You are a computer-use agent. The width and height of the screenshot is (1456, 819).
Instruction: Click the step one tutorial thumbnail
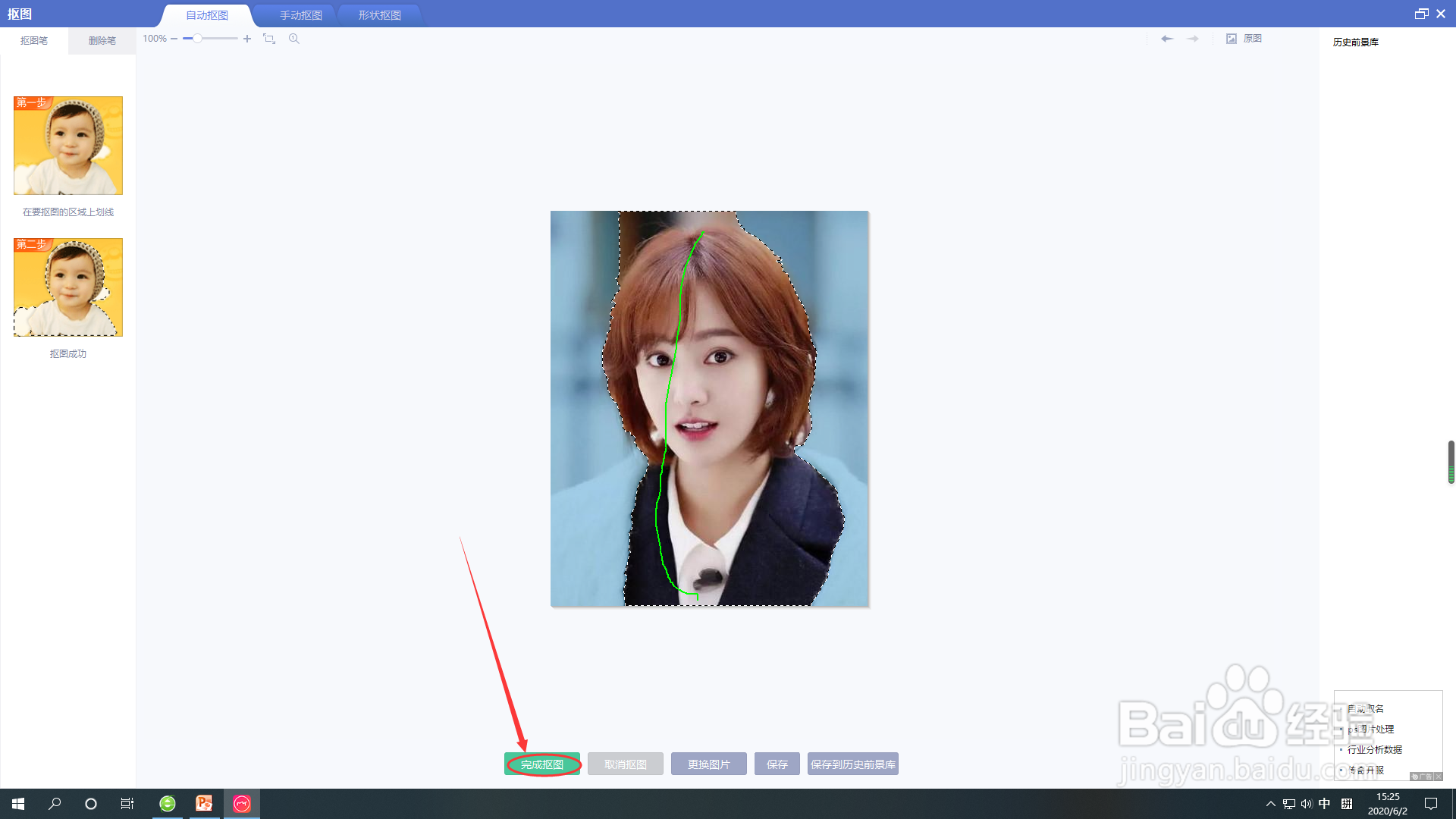tap(68, 146)
